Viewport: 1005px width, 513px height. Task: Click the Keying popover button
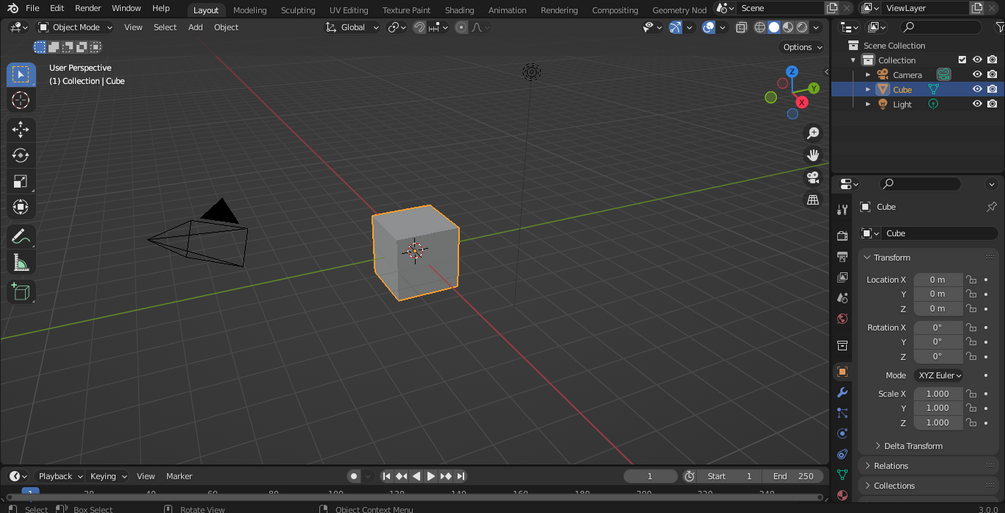click(108, 476)
